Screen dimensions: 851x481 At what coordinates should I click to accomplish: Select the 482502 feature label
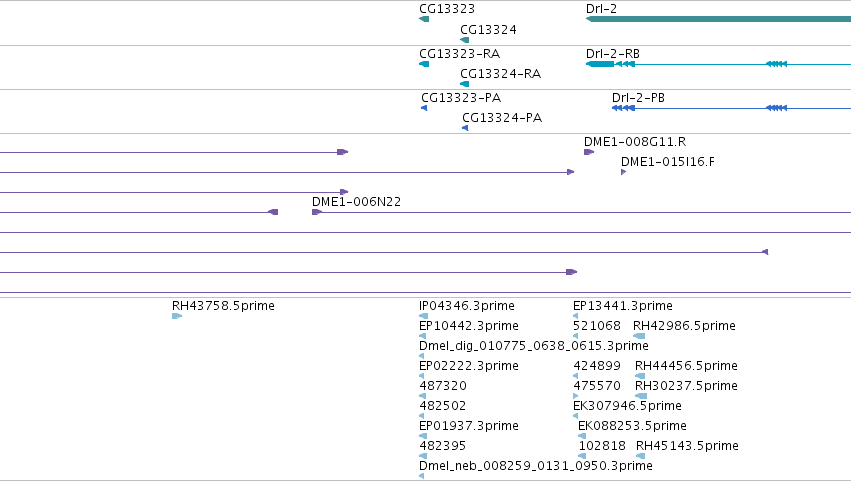(x=442, y=406)
